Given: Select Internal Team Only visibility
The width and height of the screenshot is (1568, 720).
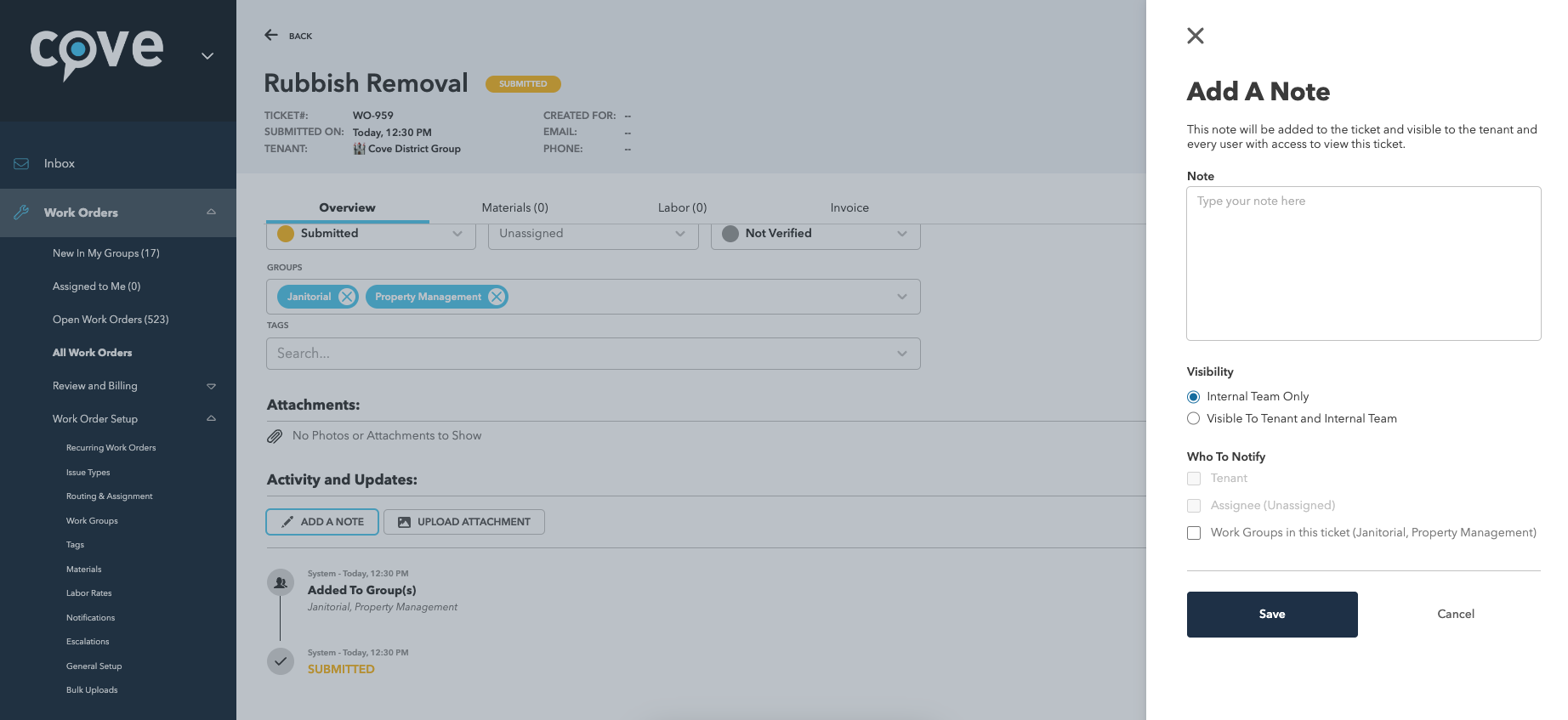Looking at the screenshot, I should click(1194, 397).
